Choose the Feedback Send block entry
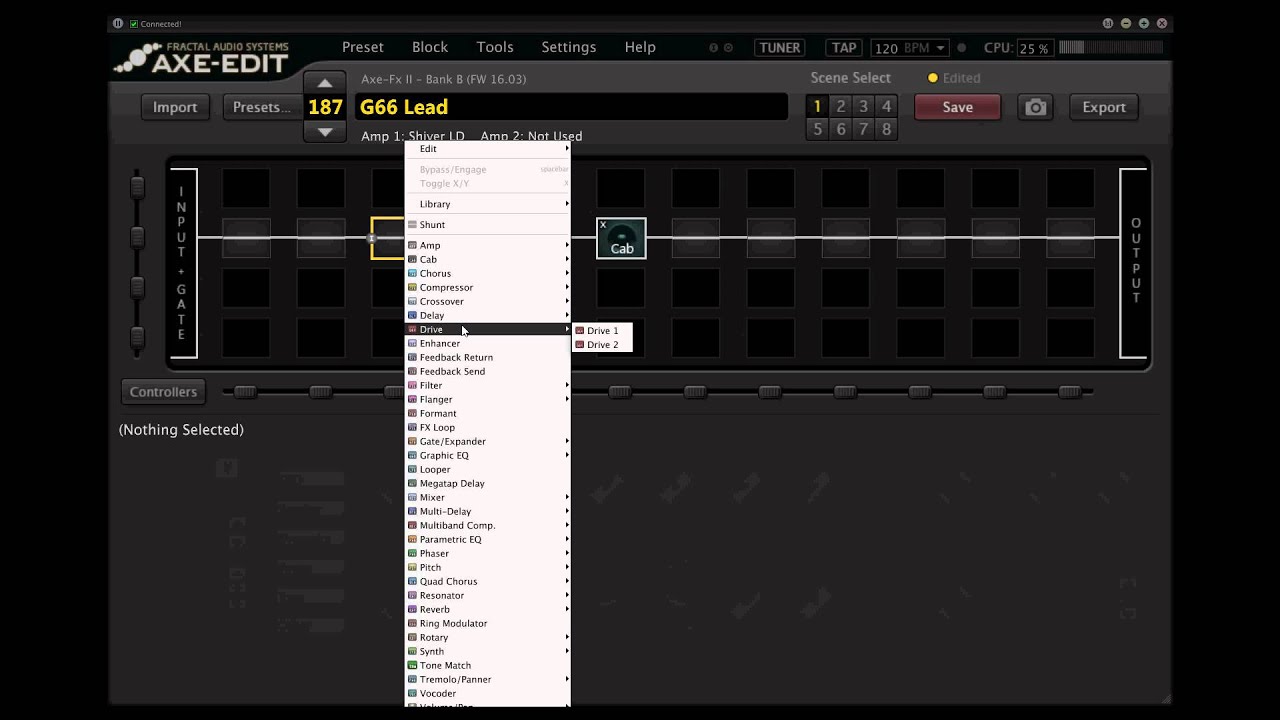The width and height of the screenshot is (1280, 720). pos(487,371)
